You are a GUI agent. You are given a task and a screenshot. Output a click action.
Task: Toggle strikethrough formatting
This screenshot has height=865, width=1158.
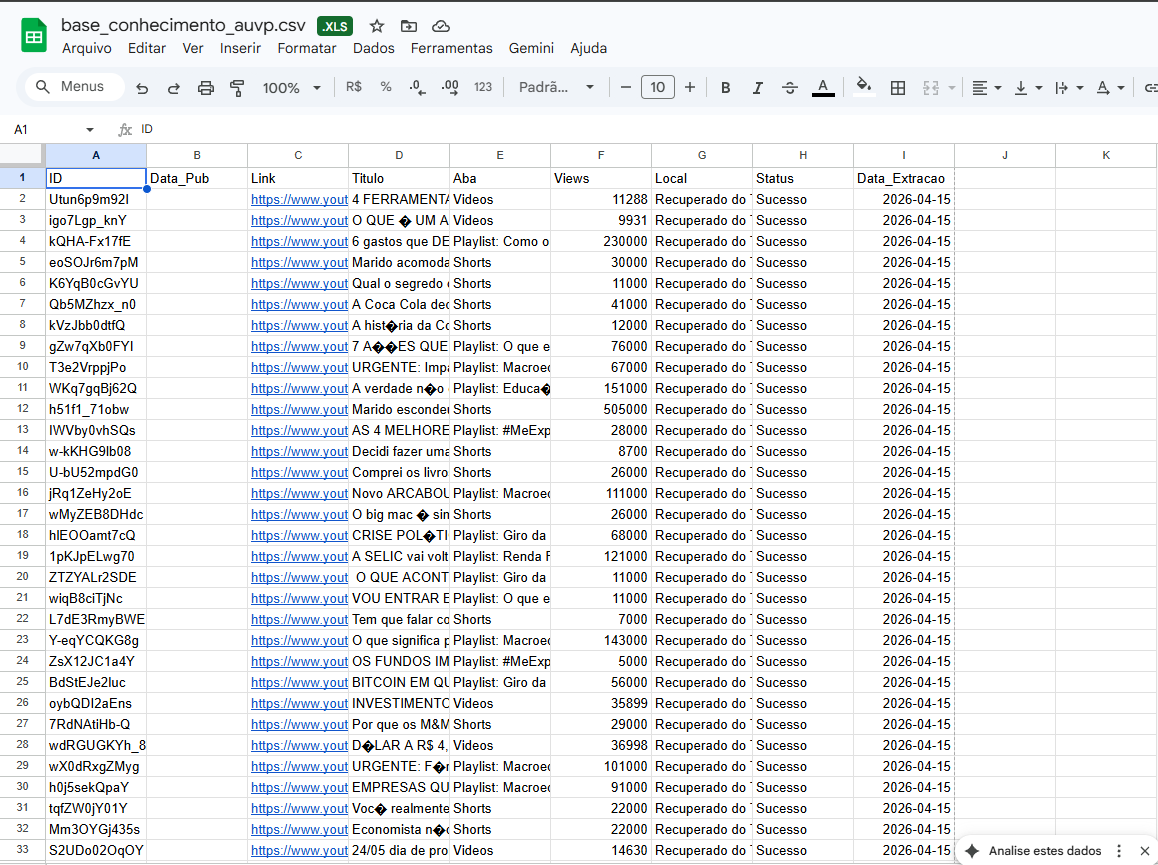(790, 88)
